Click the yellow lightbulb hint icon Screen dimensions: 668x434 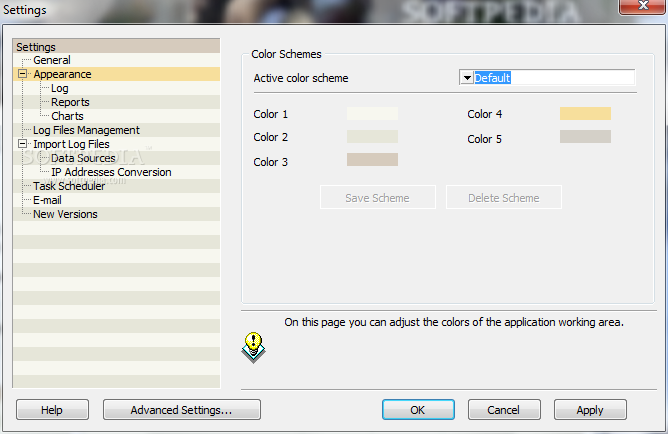click(253, 347)
